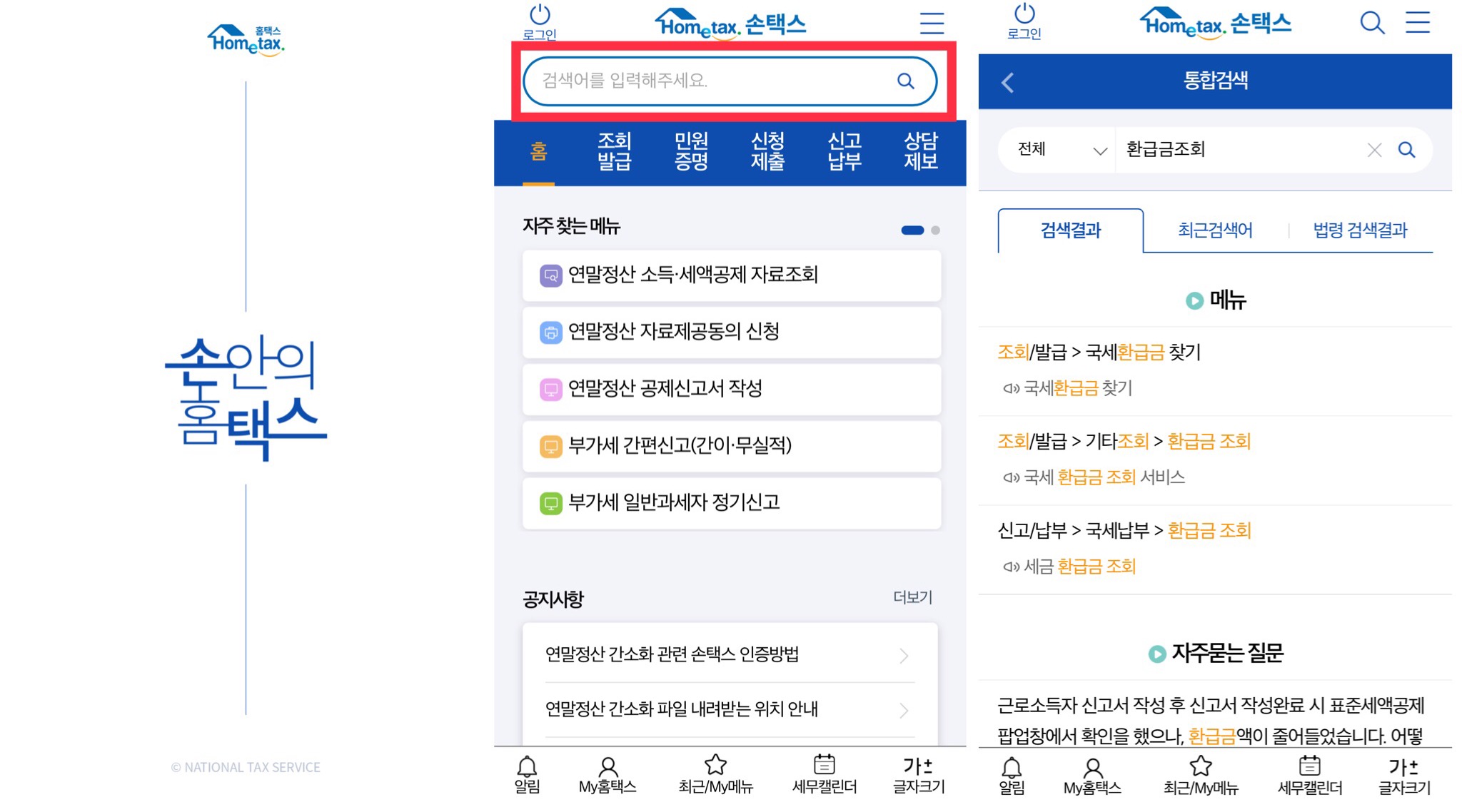Screen dimensions: 1462x812
Task: Tap green icon of 일반과세자 정기신고
Action: click(550, 504)
